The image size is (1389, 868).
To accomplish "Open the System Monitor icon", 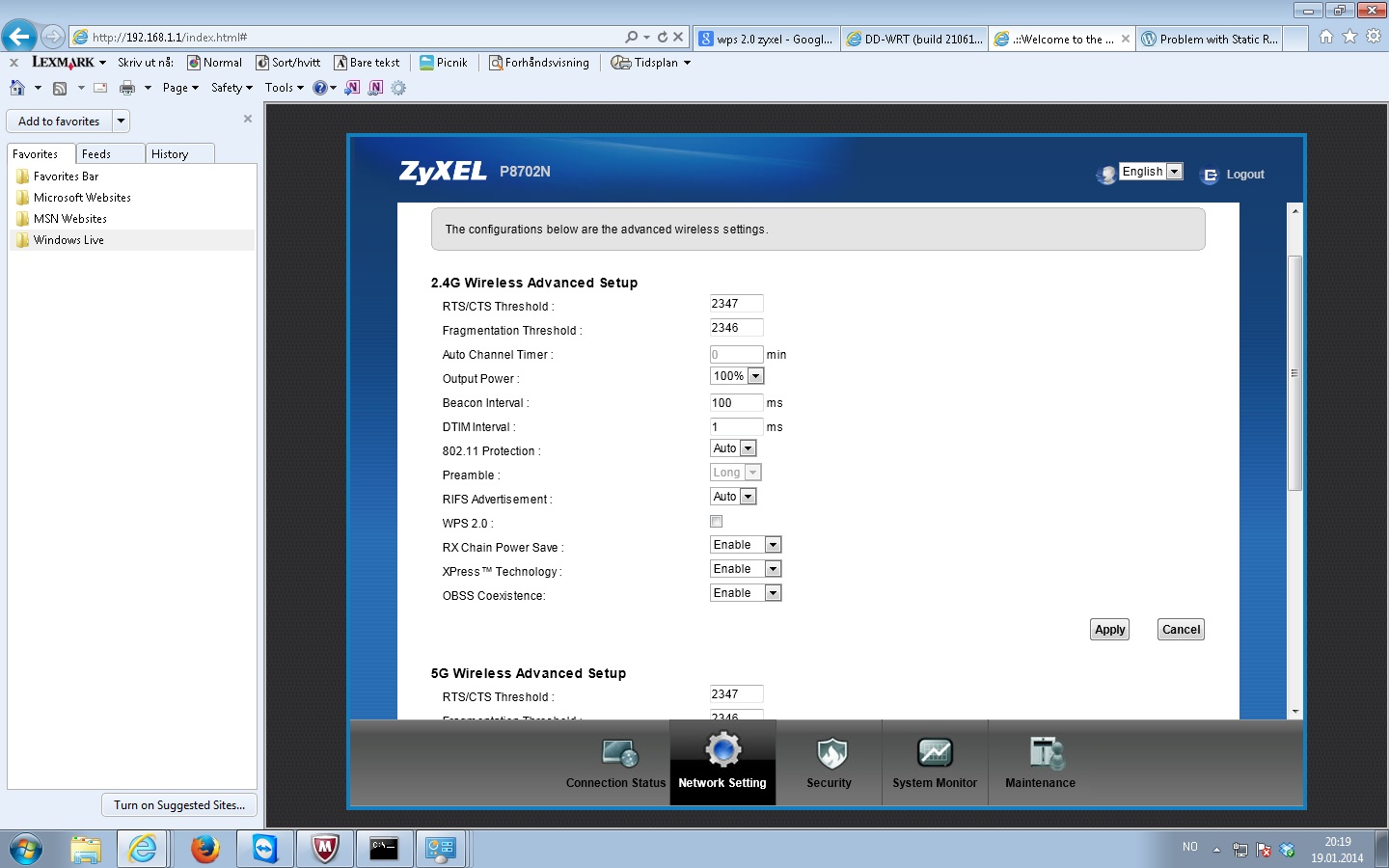I will click(x=935, y=753).
